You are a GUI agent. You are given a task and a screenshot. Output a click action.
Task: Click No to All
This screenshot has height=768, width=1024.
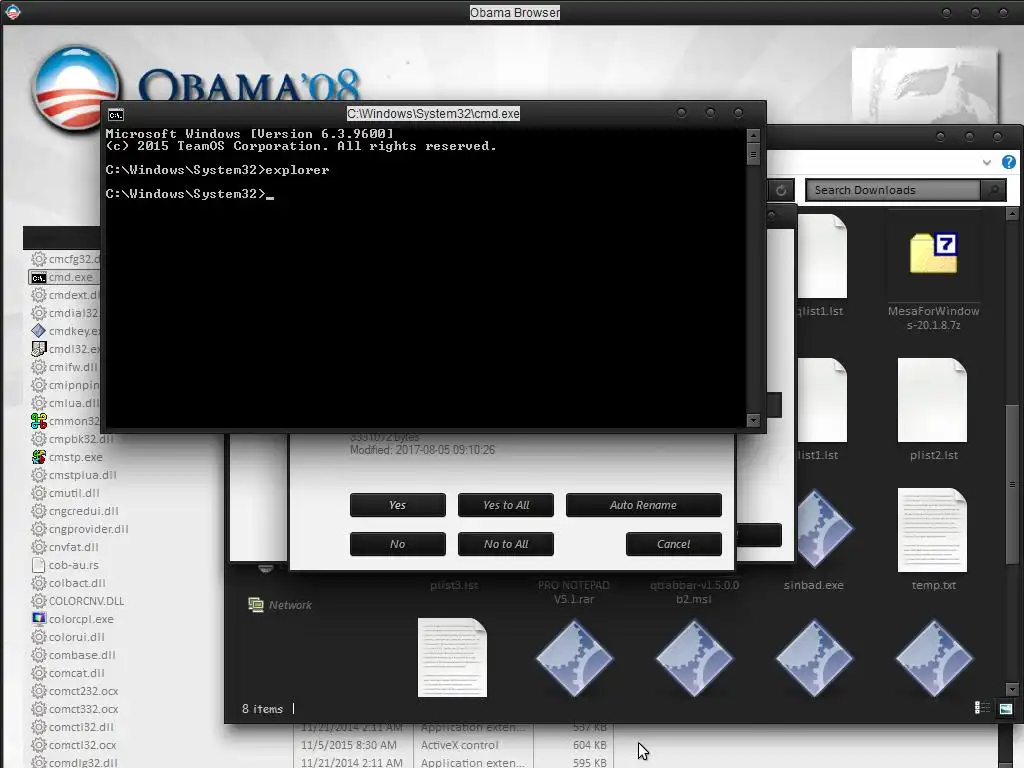(506, 544)
